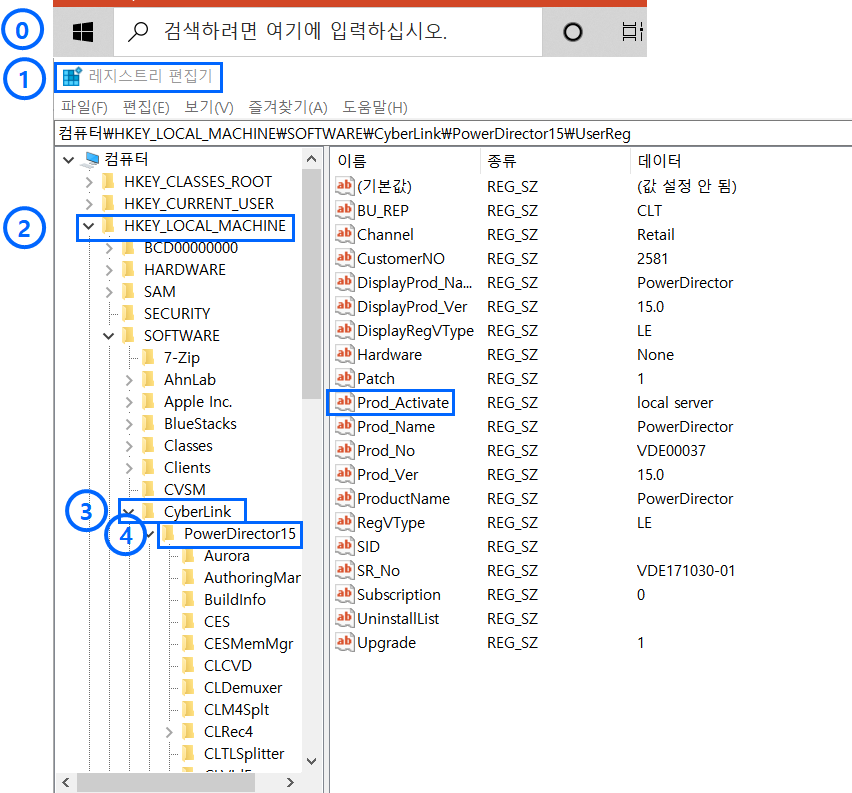Select the CESMemMgr tree key
The width and height of the screenshot is (852, 793).
click(x=248, y=644)
